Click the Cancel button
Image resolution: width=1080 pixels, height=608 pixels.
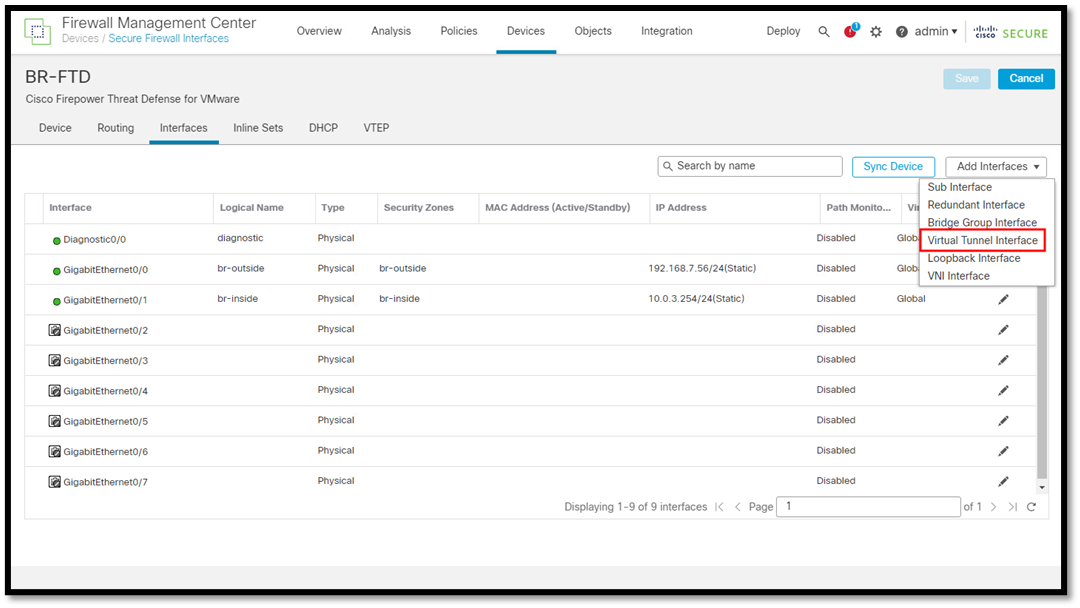coord(1026,77)
